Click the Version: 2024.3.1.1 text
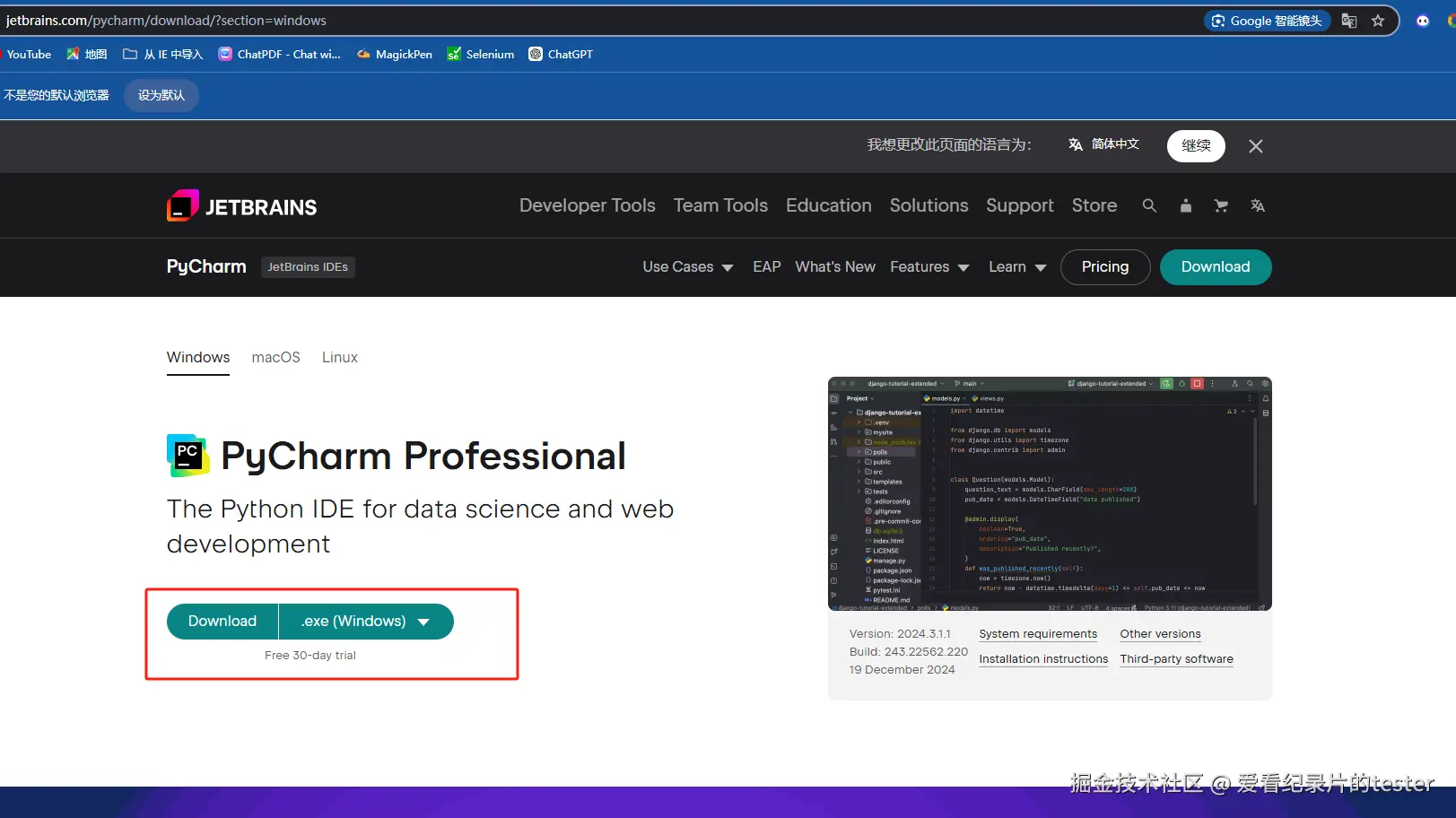The height and width of the screenshot is (818, 1456). coord(900,634)
